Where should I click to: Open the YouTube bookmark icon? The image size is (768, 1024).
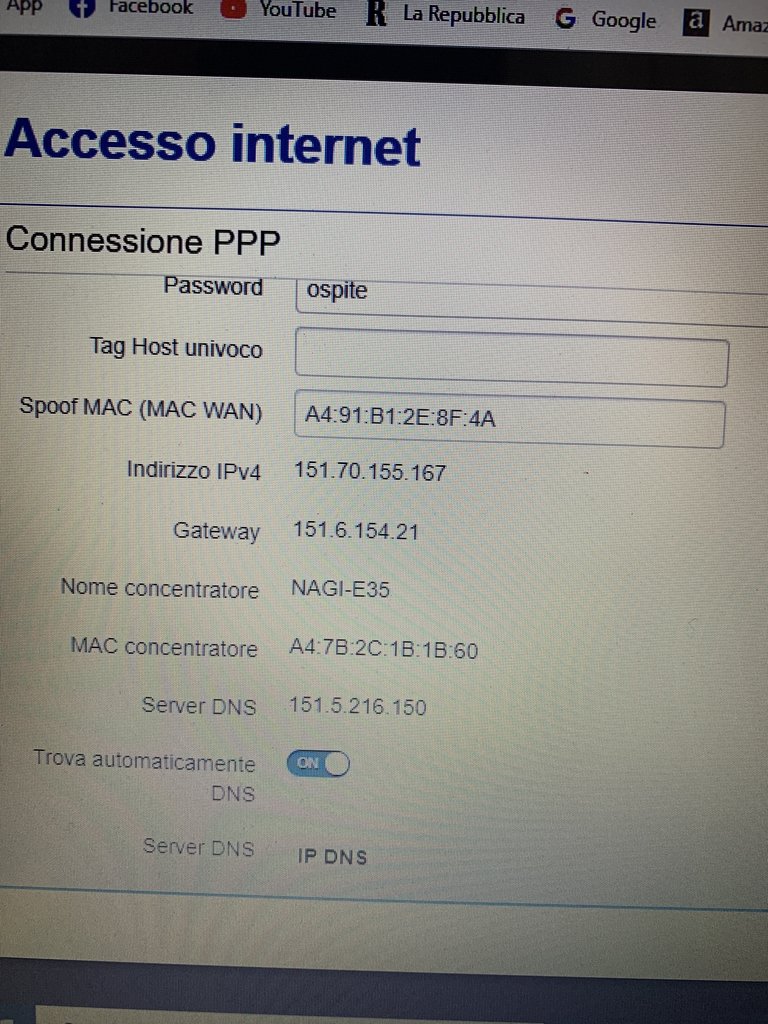(233, 10)
